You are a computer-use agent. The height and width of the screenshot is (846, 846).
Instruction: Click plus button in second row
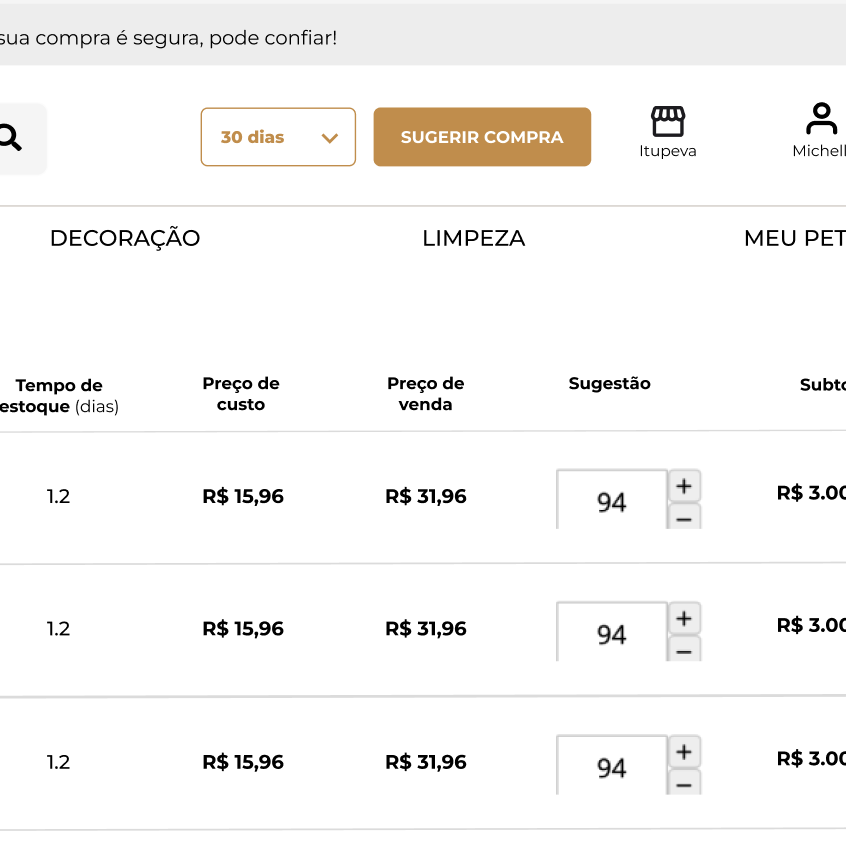(684, 618)
